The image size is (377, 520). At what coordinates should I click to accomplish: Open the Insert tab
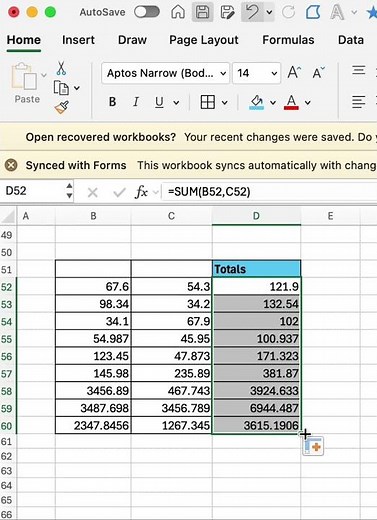pos(78,40)
